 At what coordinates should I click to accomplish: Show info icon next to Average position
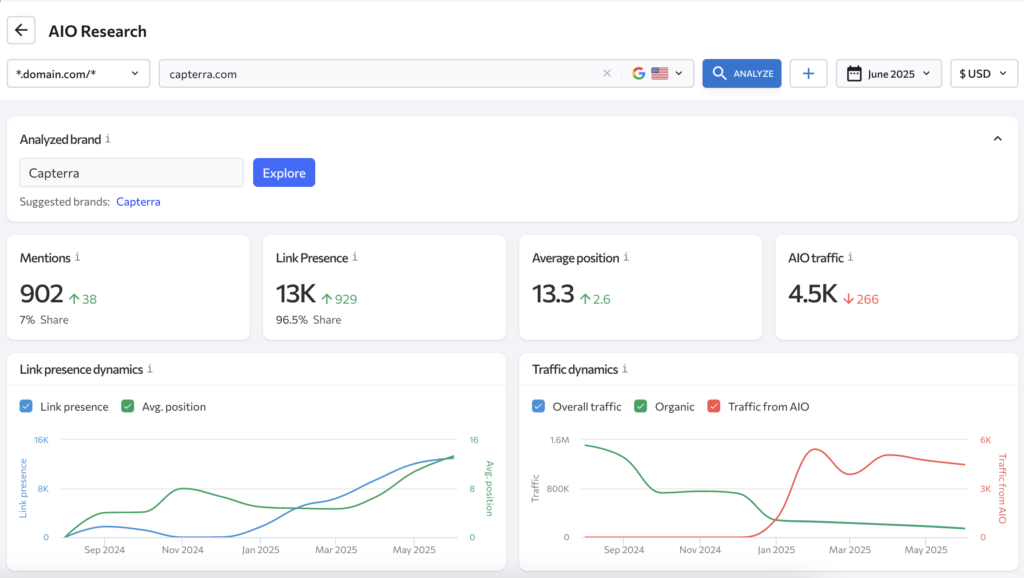(626, 257)
